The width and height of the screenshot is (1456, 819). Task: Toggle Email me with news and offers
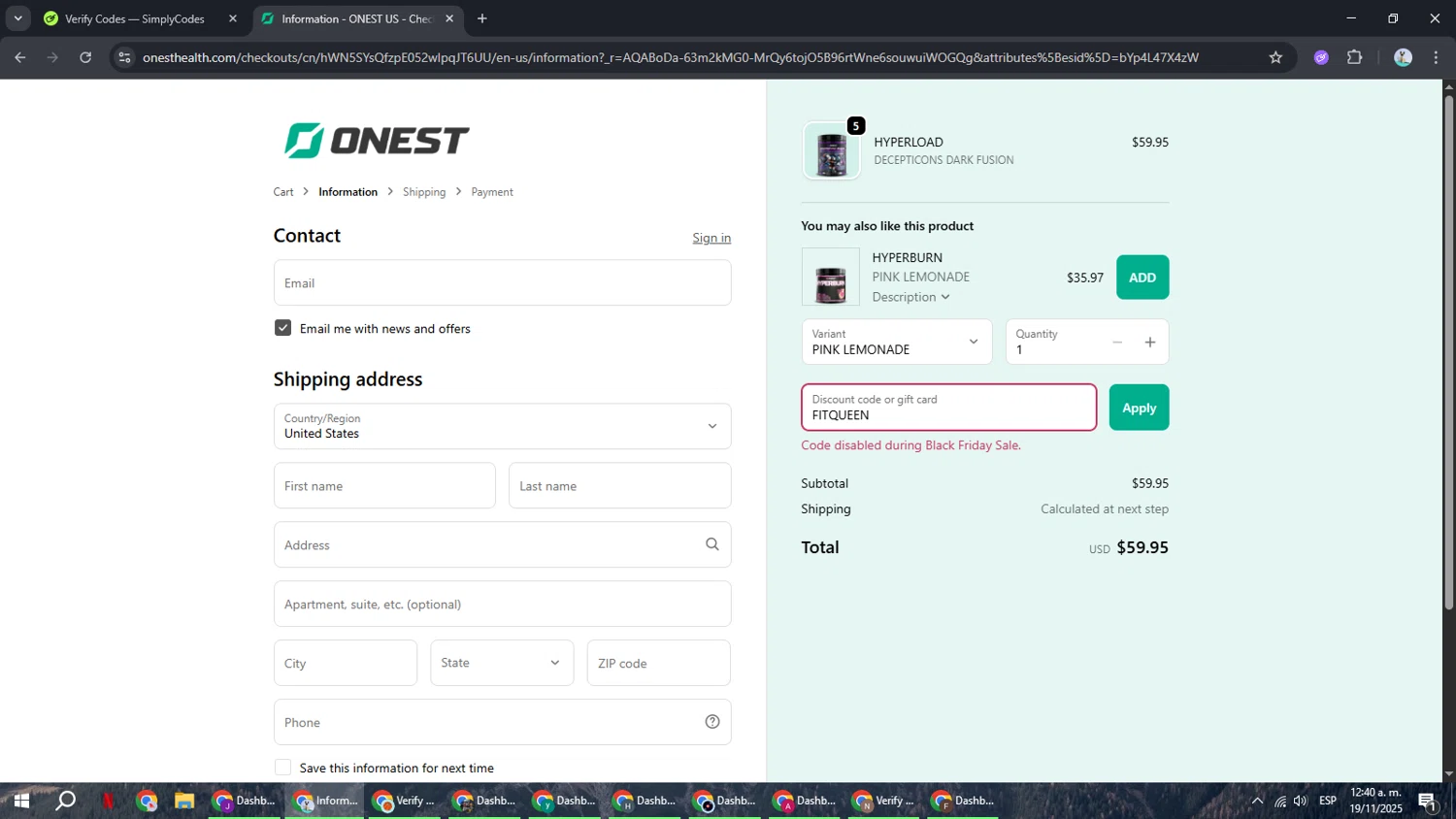(x=282, y=328)
